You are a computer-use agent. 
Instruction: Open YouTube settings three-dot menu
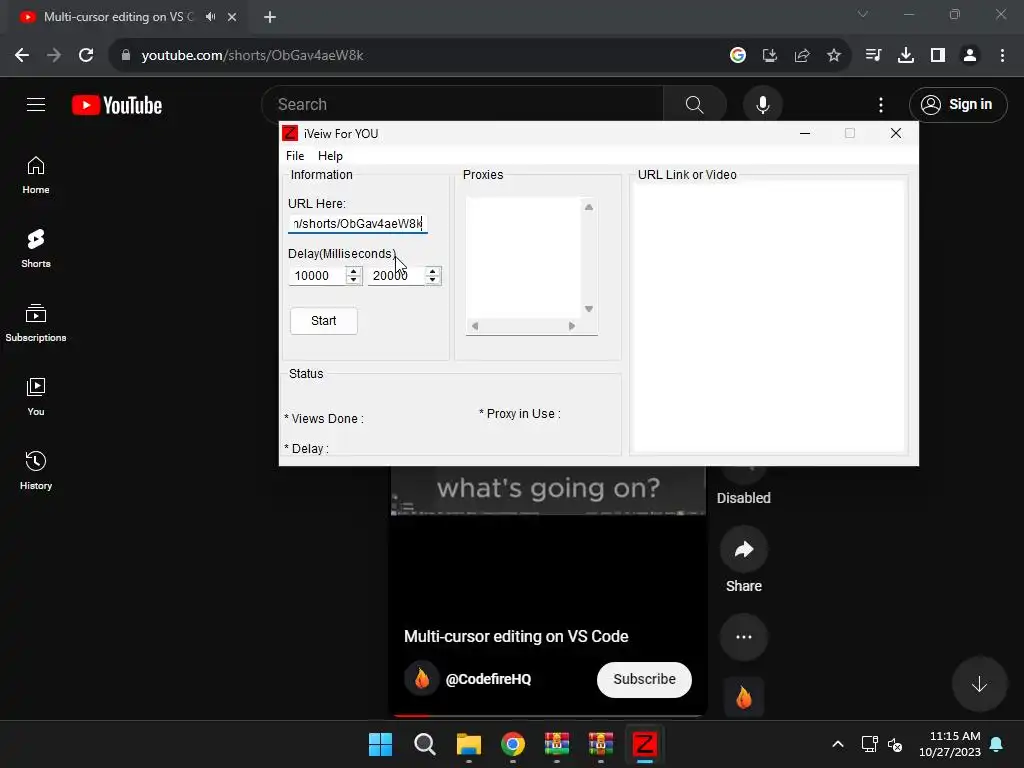point(880,104)
